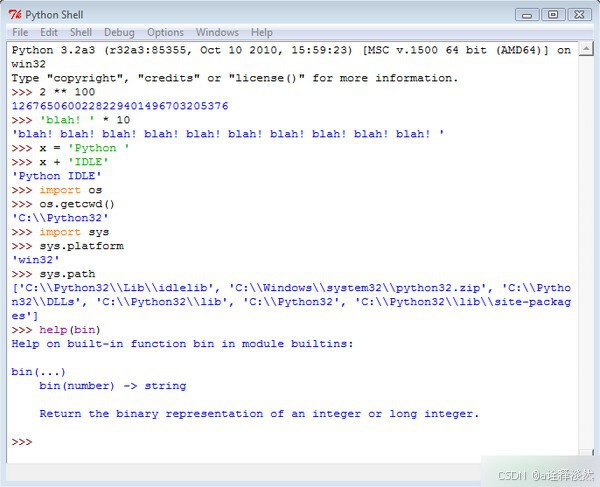Open the Options menu
600x487 pixels.
click(x=165, y=33)
